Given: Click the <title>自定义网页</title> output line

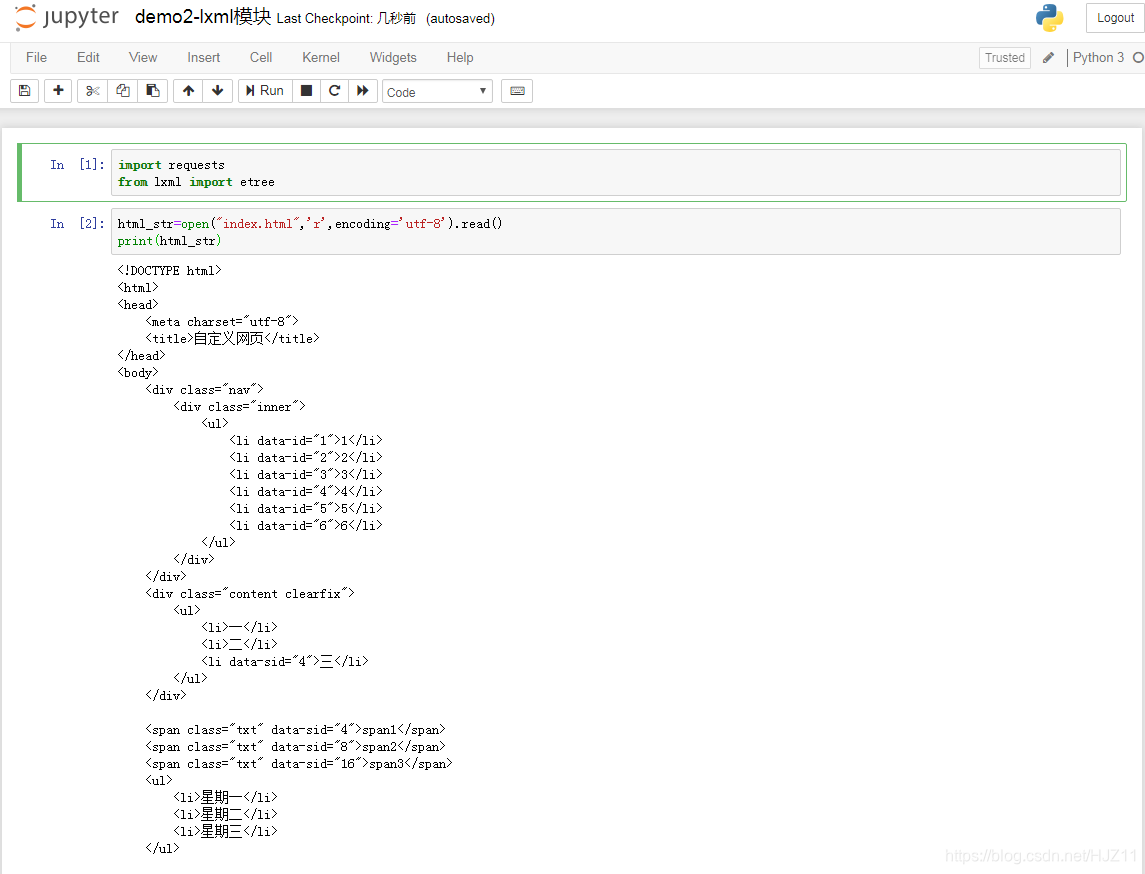Looking at the screenshot, I should 232,338.
